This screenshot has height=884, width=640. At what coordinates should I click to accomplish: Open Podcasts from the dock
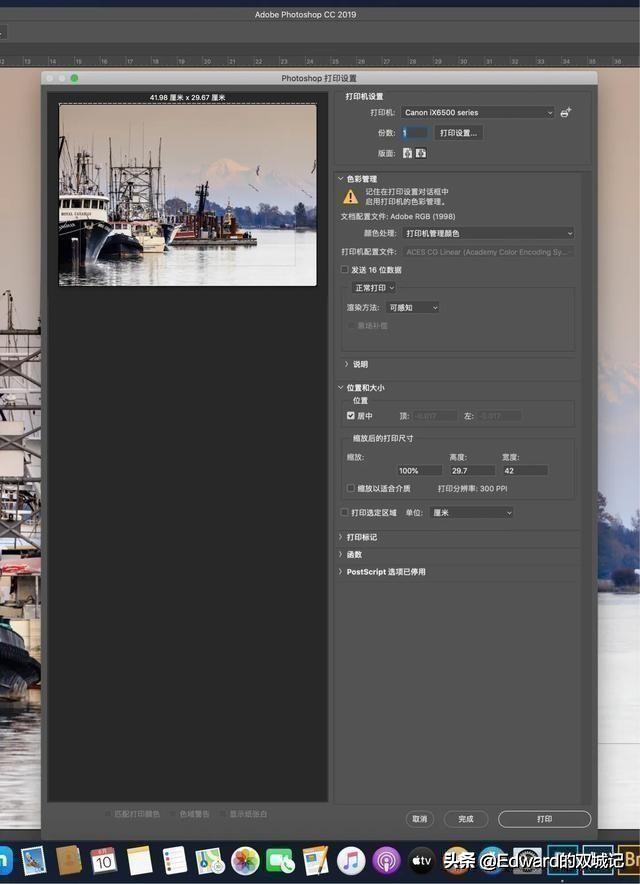click(x=386, y=861)
